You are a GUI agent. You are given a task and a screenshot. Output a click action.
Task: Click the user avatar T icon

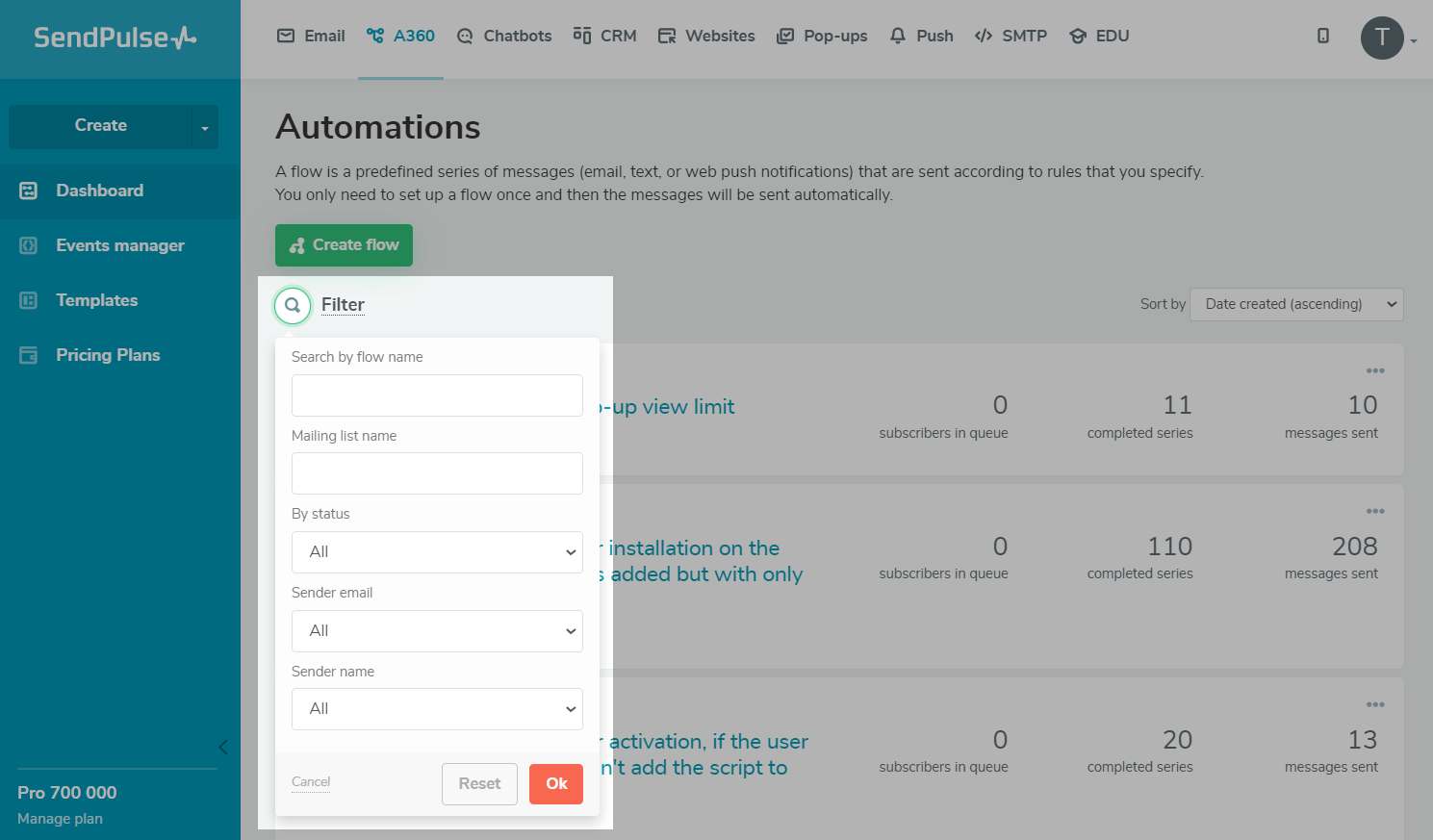point(1382,38)
